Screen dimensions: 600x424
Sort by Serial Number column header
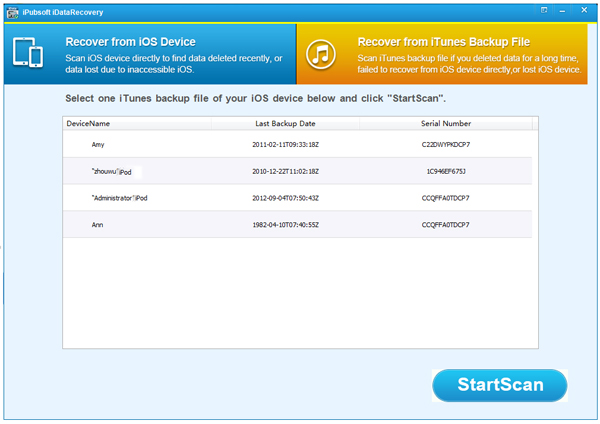(x=446, y=124)
